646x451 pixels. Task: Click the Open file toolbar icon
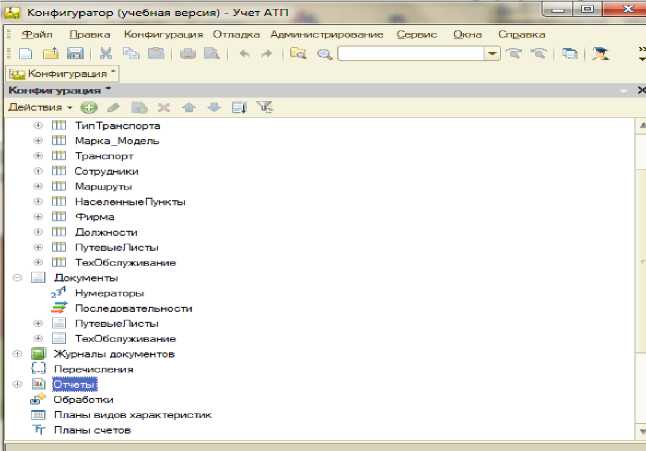click(51, 54)
